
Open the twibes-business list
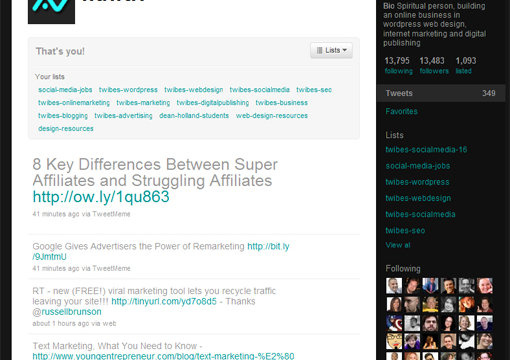pos(282,103)
